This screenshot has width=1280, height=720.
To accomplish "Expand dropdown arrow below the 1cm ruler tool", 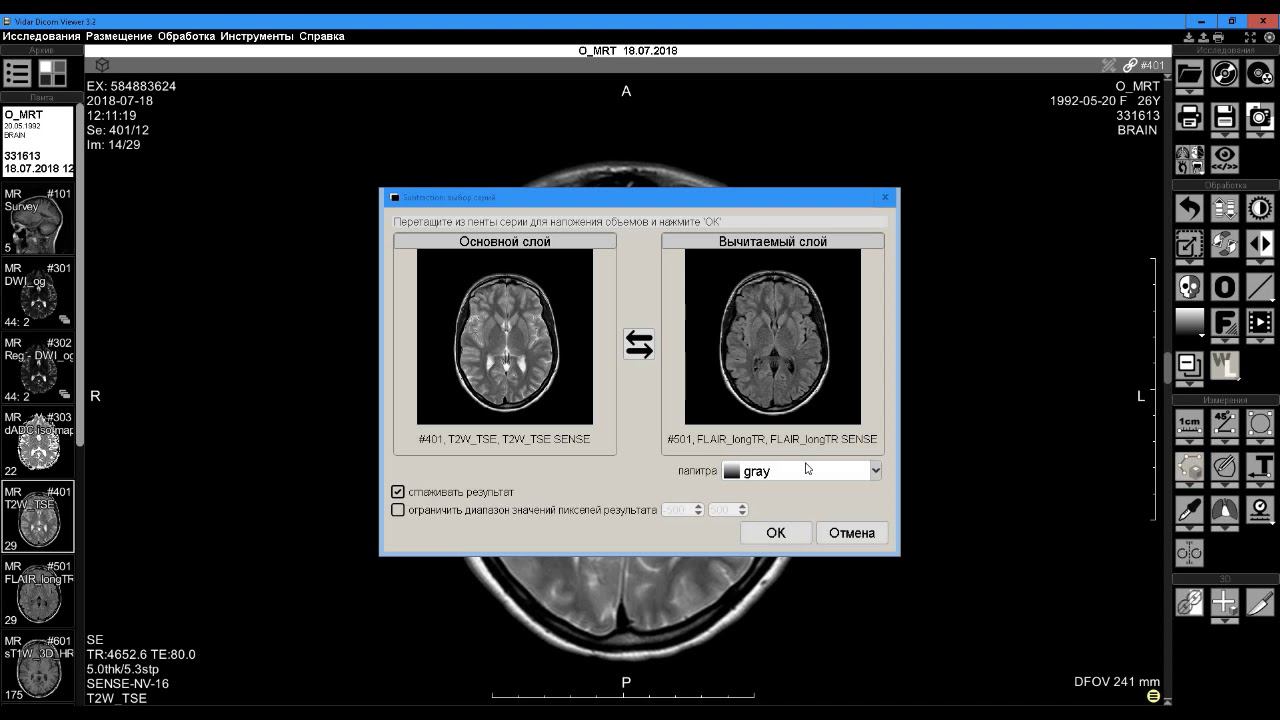I will coord(1189,442).
